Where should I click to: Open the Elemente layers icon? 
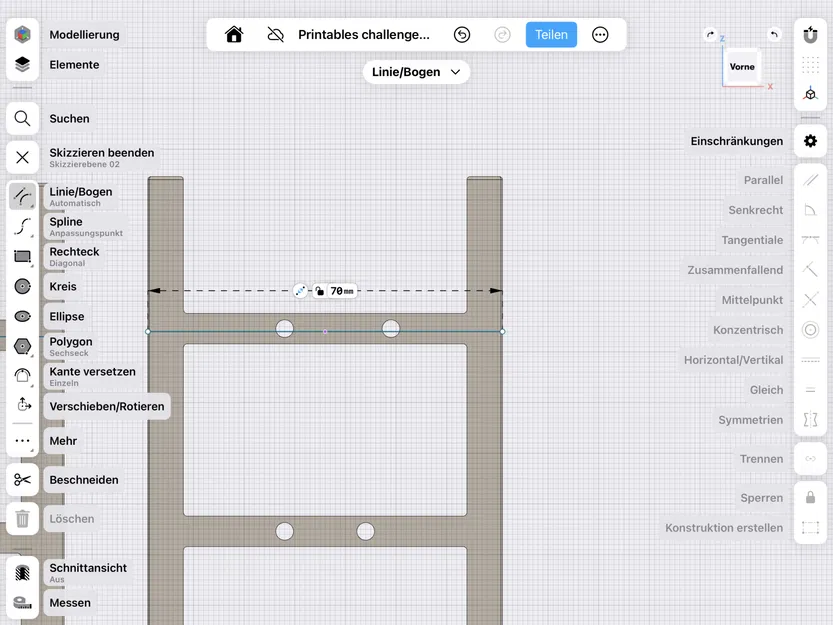tap(22, 64)
